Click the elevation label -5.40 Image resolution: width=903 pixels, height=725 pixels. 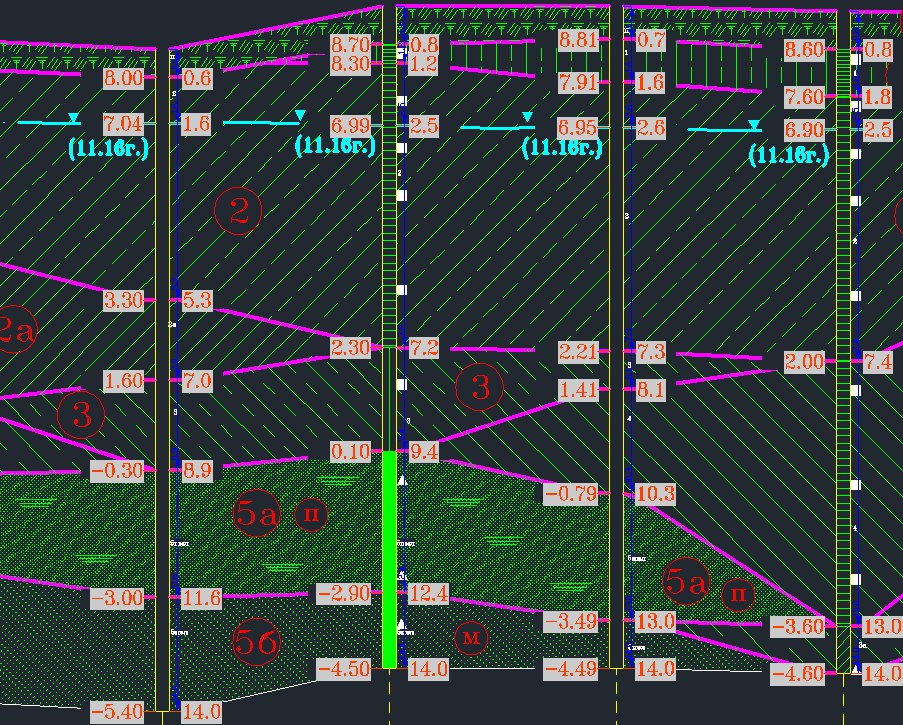117,713
